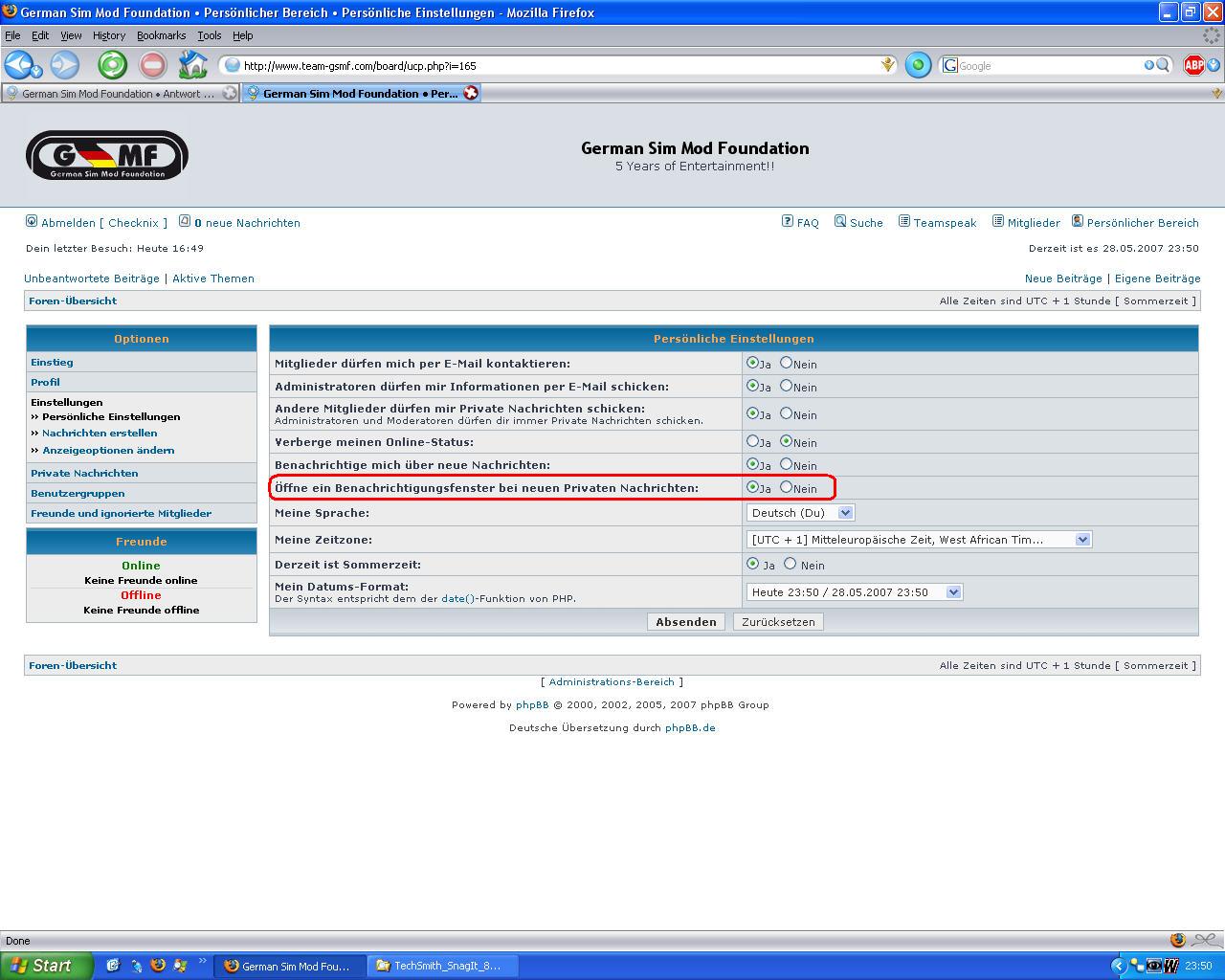Click the Home icon in toolbar
Screen dimensions: 1225x980
(x=193, y=65)
